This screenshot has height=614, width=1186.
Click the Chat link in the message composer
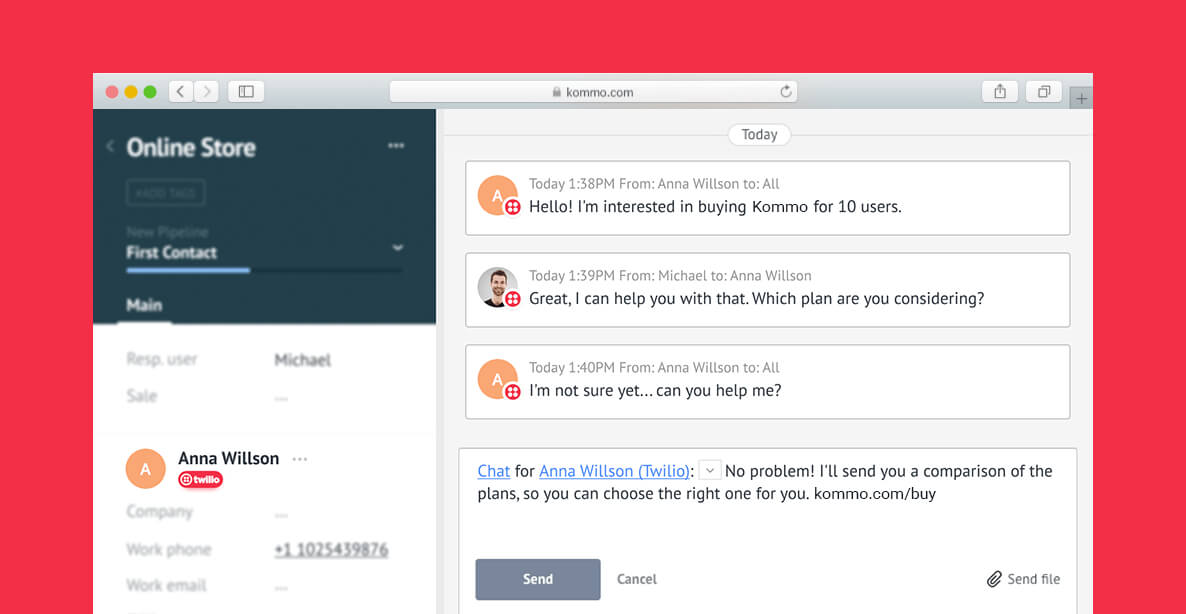coord(493,470)
